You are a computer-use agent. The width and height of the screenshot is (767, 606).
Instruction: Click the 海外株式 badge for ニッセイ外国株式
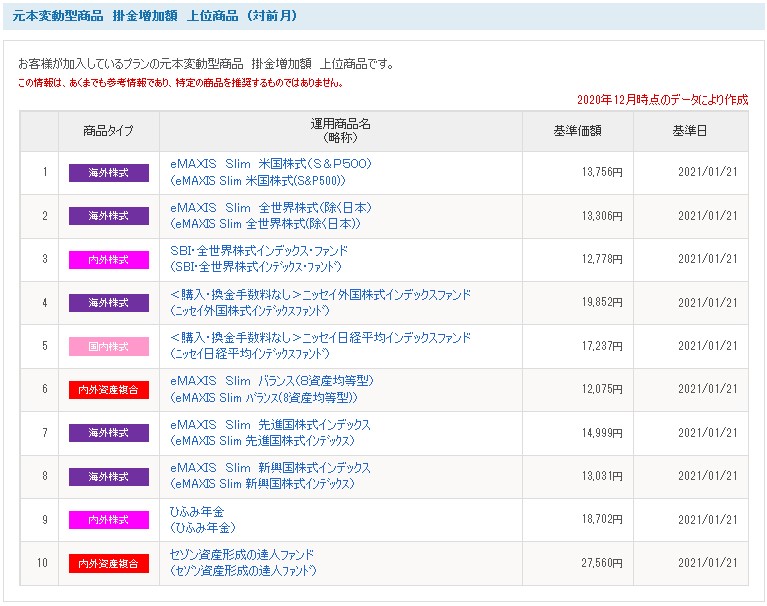coord(109,303)
